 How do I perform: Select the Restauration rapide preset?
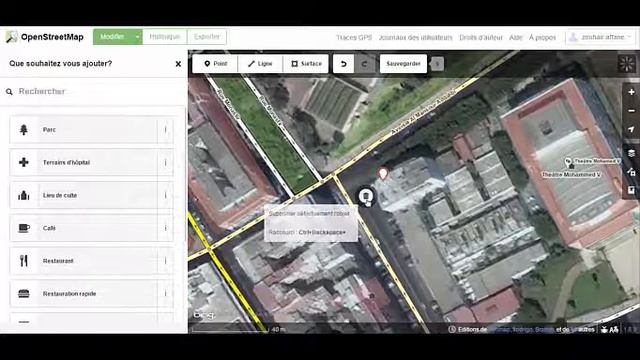(83, 294)
